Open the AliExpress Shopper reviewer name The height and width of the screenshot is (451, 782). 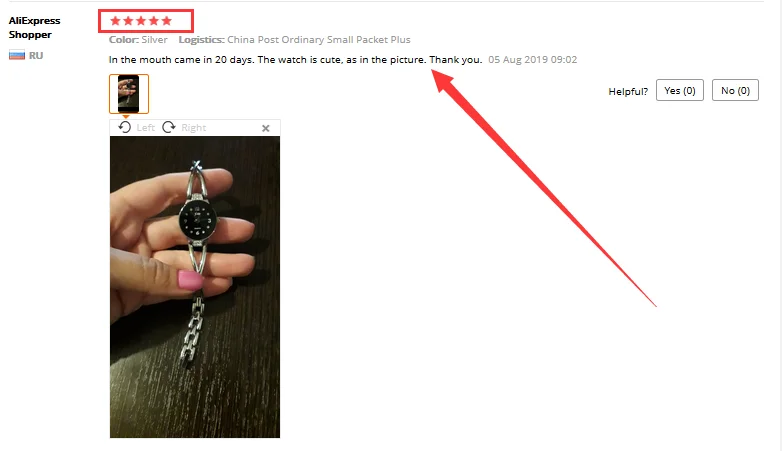[x=34, y=27]
